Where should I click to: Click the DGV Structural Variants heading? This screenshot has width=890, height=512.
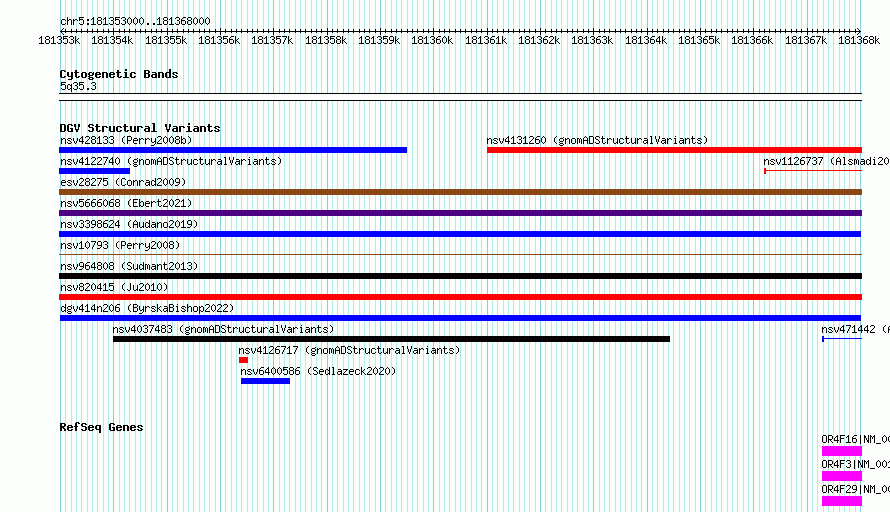pos(140,128)
